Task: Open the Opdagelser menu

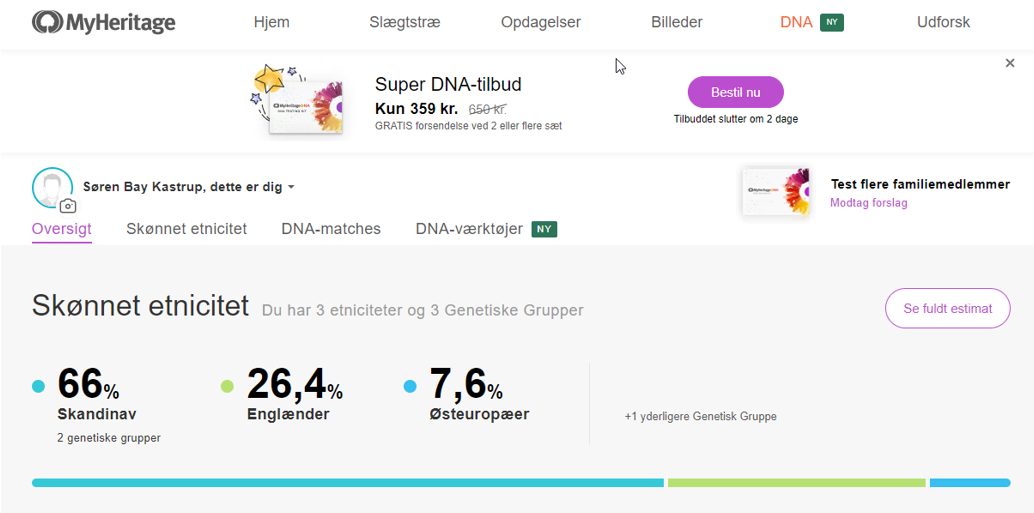Action: point(540,22)
